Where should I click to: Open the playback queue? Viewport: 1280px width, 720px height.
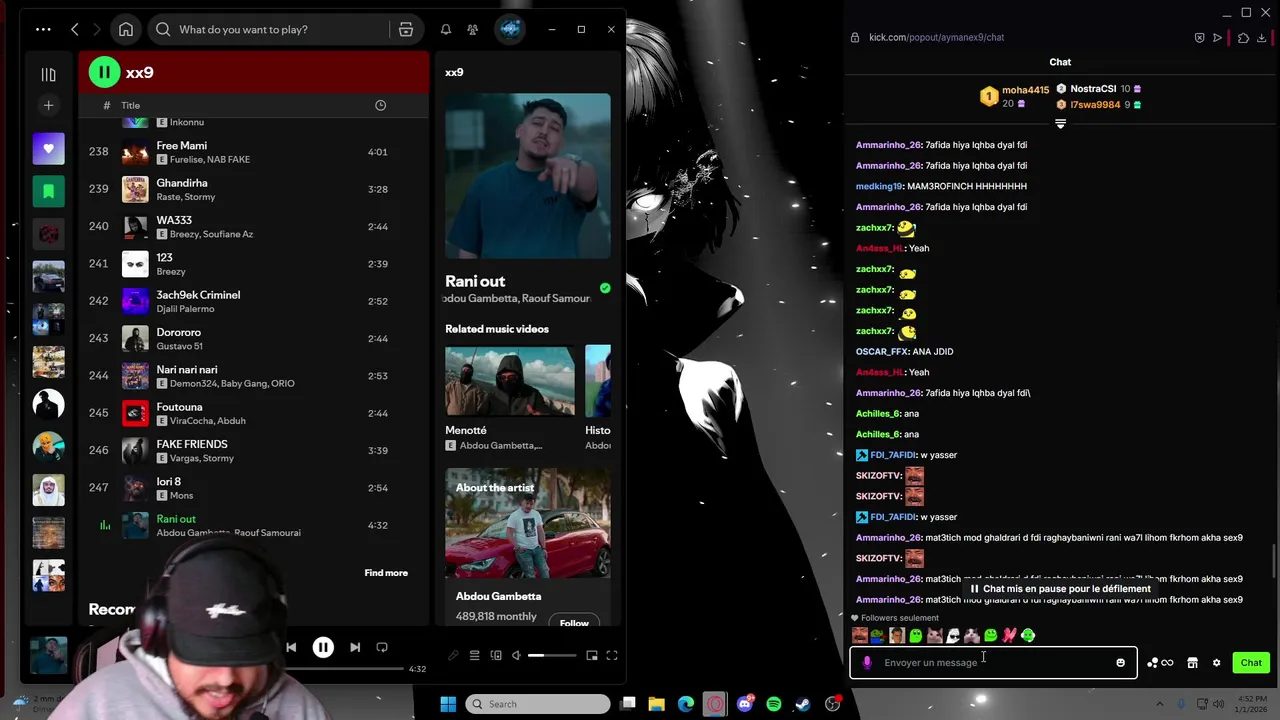pos(475,656)
